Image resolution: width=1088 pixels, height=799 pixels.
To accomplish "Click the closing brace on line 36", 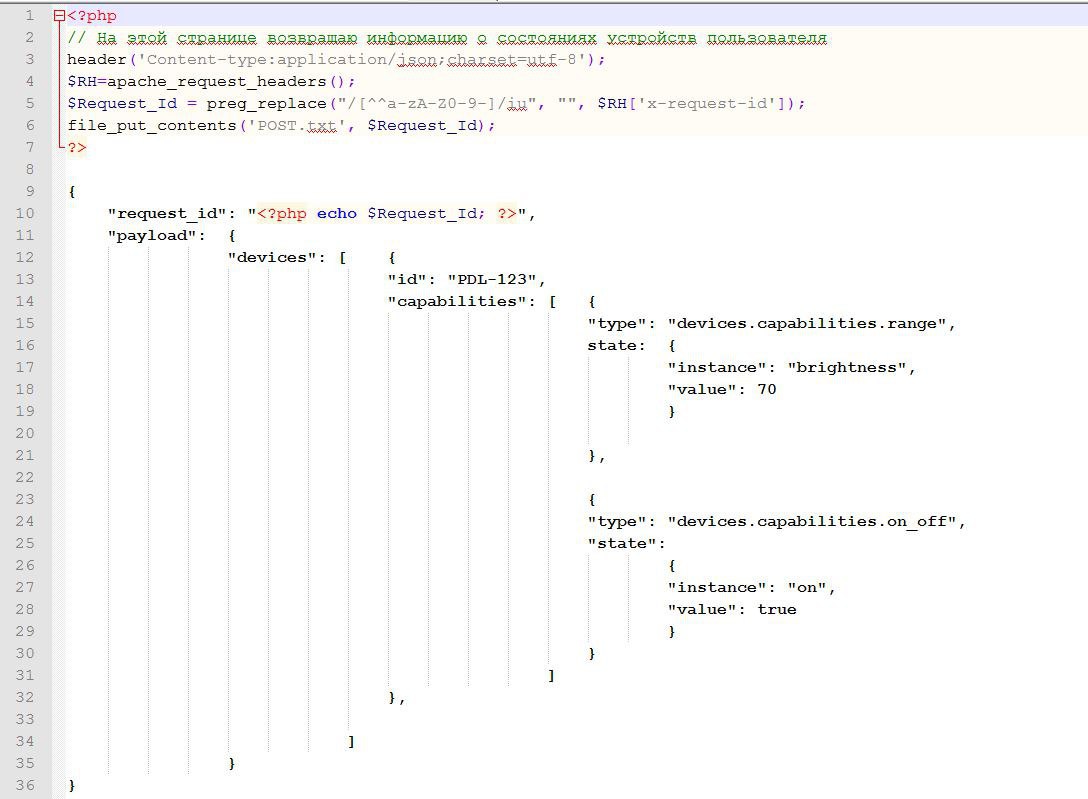I will pos(72,785).
